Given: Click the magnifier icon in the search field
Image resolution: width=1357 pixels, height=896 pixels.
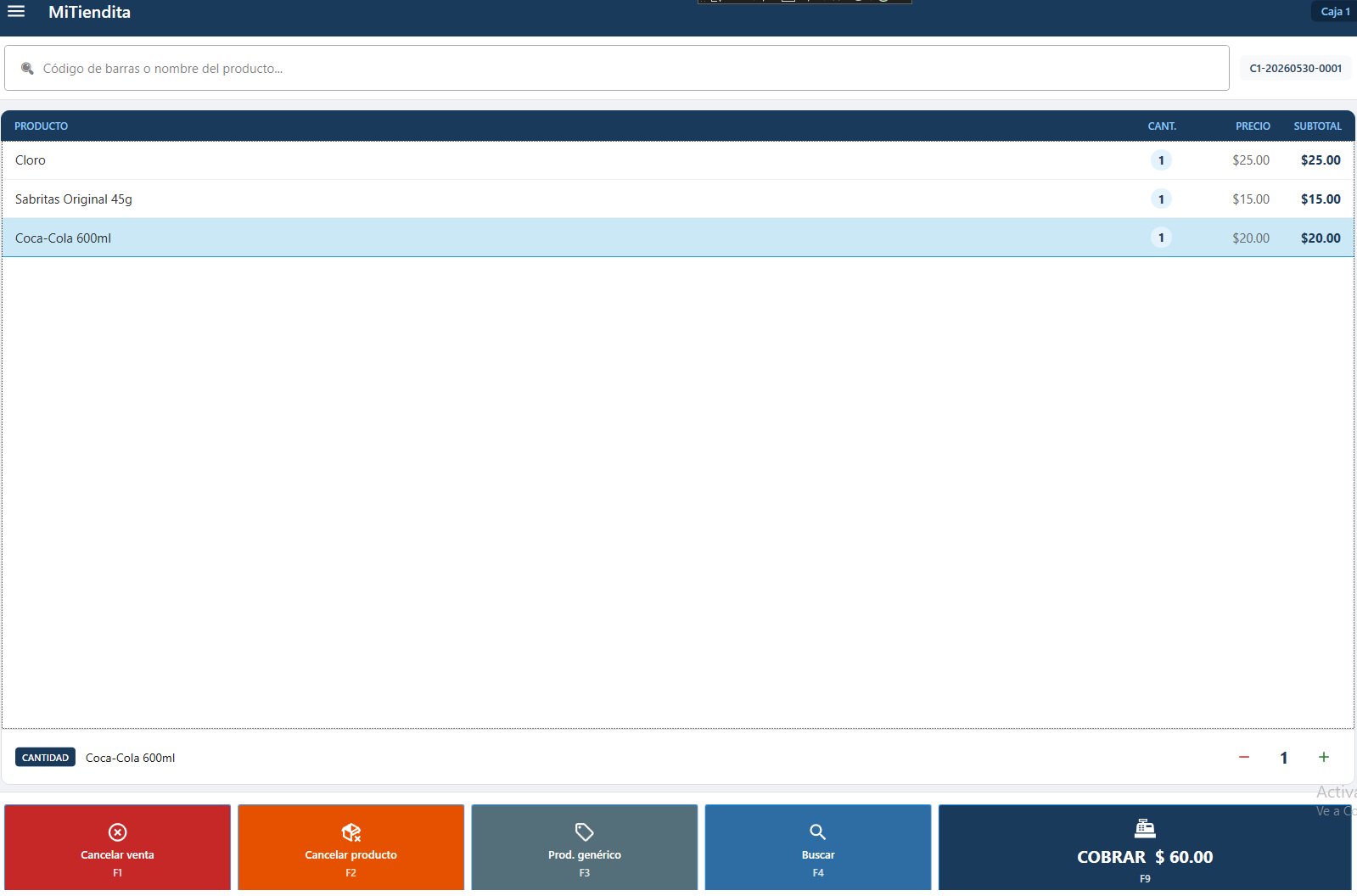Looking at the screenshot, I should (27, 69).
